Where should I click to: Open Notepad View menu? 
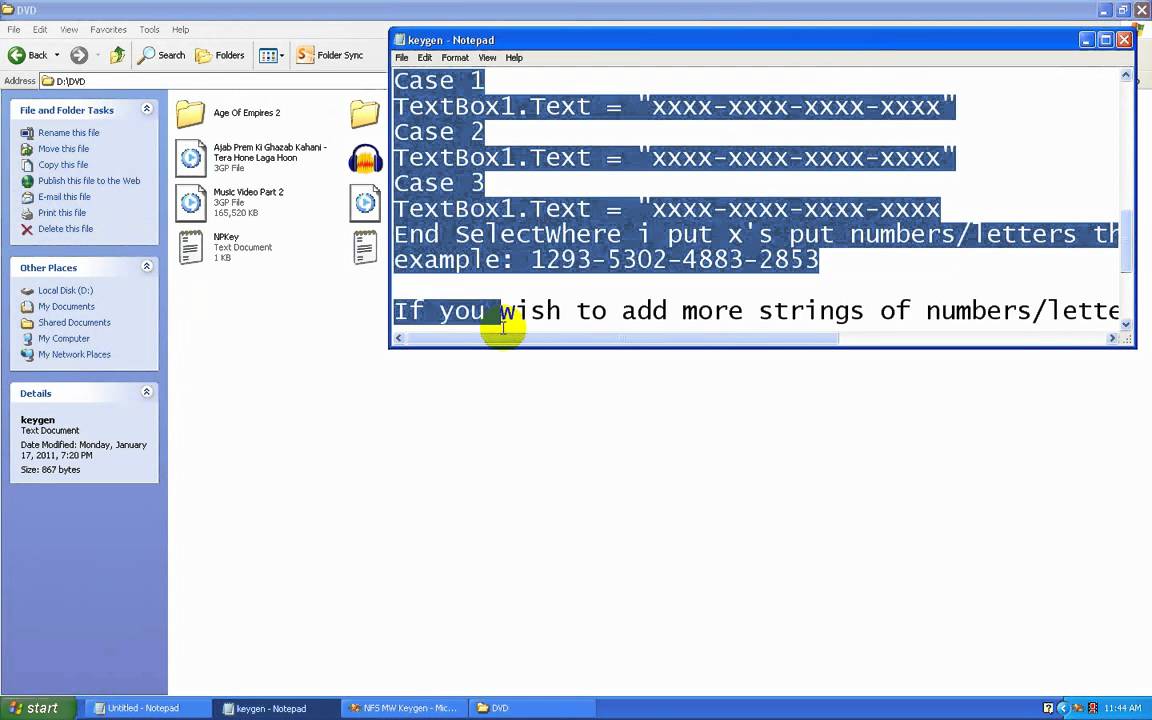coord(487,57)
